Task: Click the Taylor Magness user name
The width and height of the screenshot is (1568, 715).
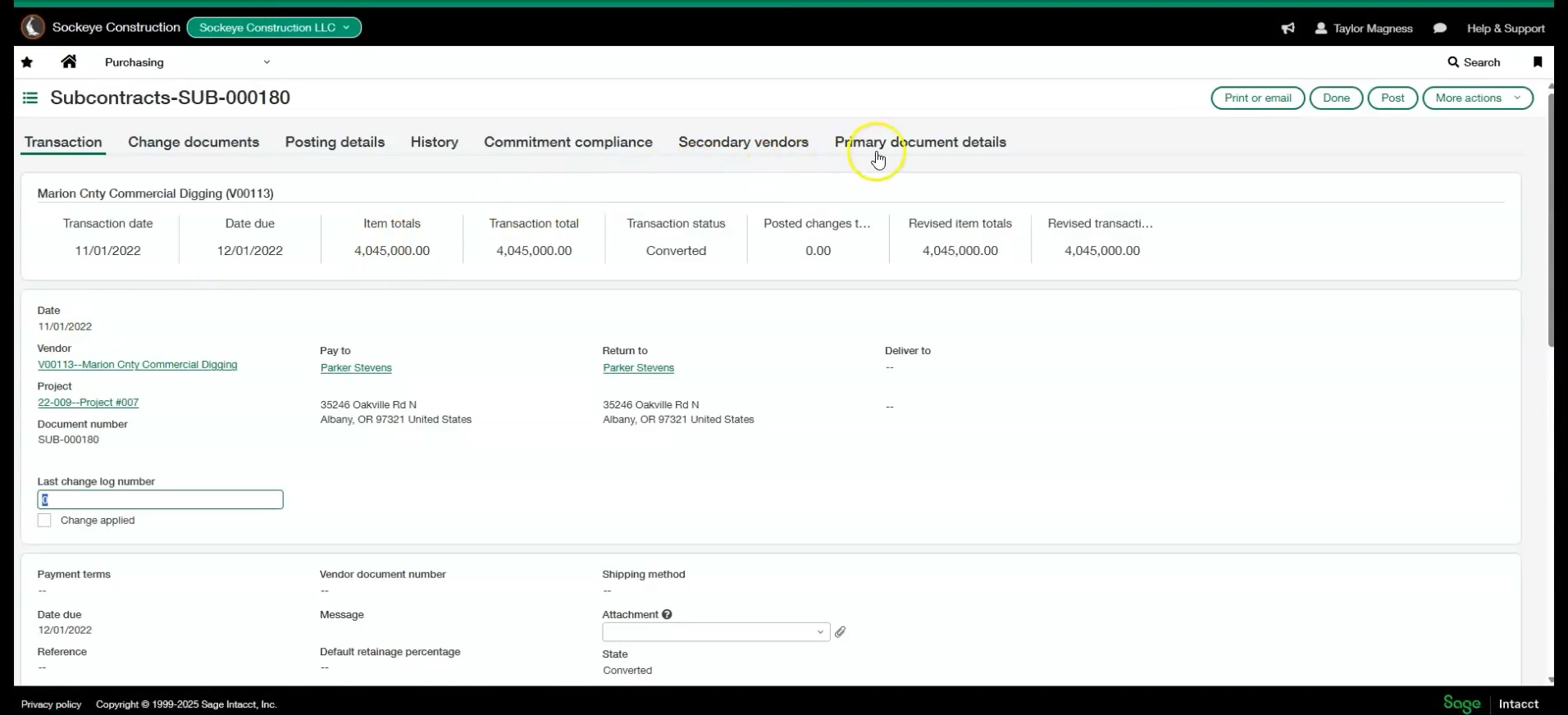Action: pyautogui.click(x=1373, y=28)
